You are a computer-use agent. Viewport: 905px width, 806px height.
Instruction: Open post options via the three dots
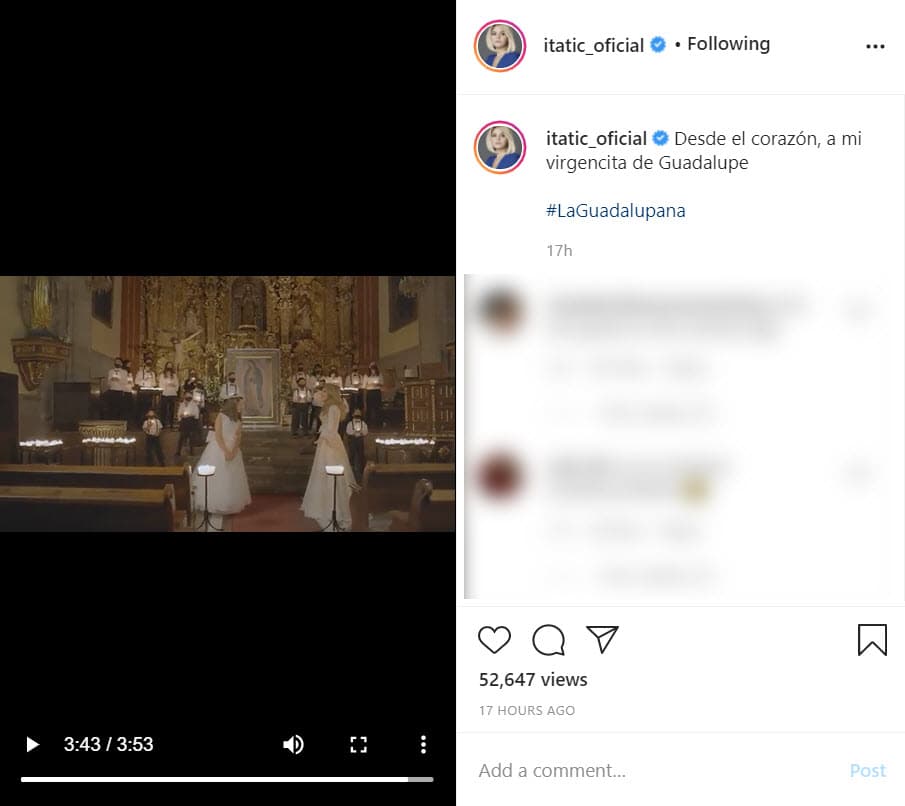click(x=875, y=46)
